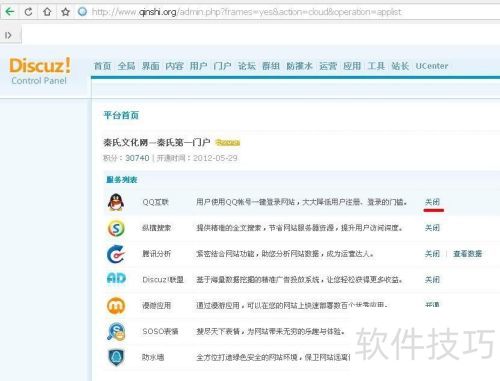Screen dimensions: 500x381
Task: Select the QQ互联 service name
Action: [x=156, y=202]
